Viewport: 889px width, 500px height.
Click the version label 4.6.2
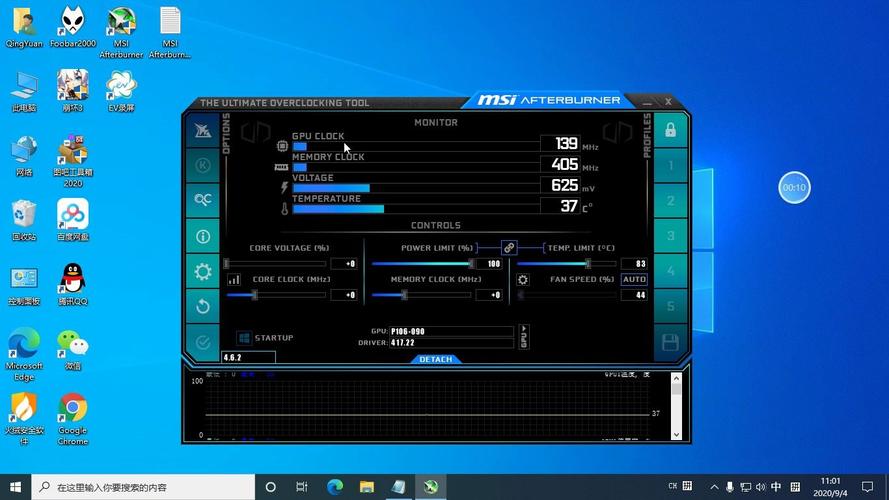(x=248, y=357)
